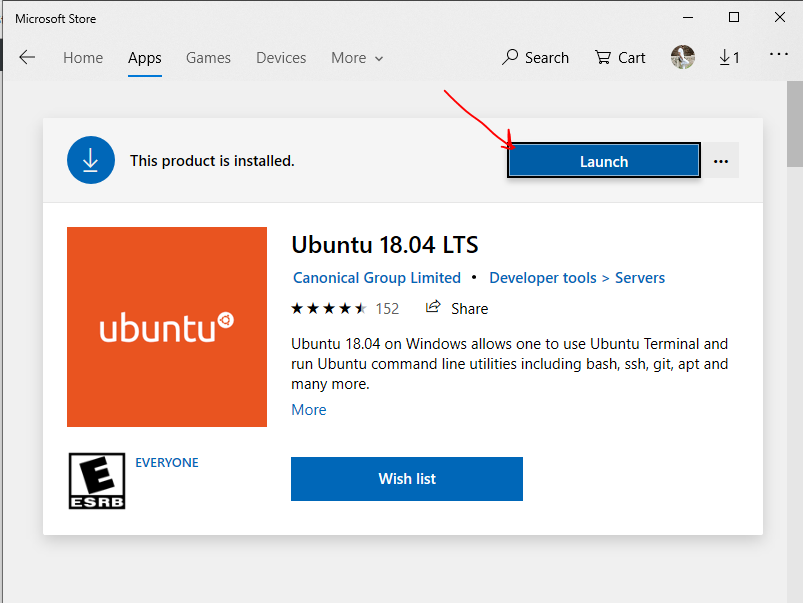Click the Ubuntu 18.04 LTS title
Viewport: 803px width, 603px height.
click(385, 245)
